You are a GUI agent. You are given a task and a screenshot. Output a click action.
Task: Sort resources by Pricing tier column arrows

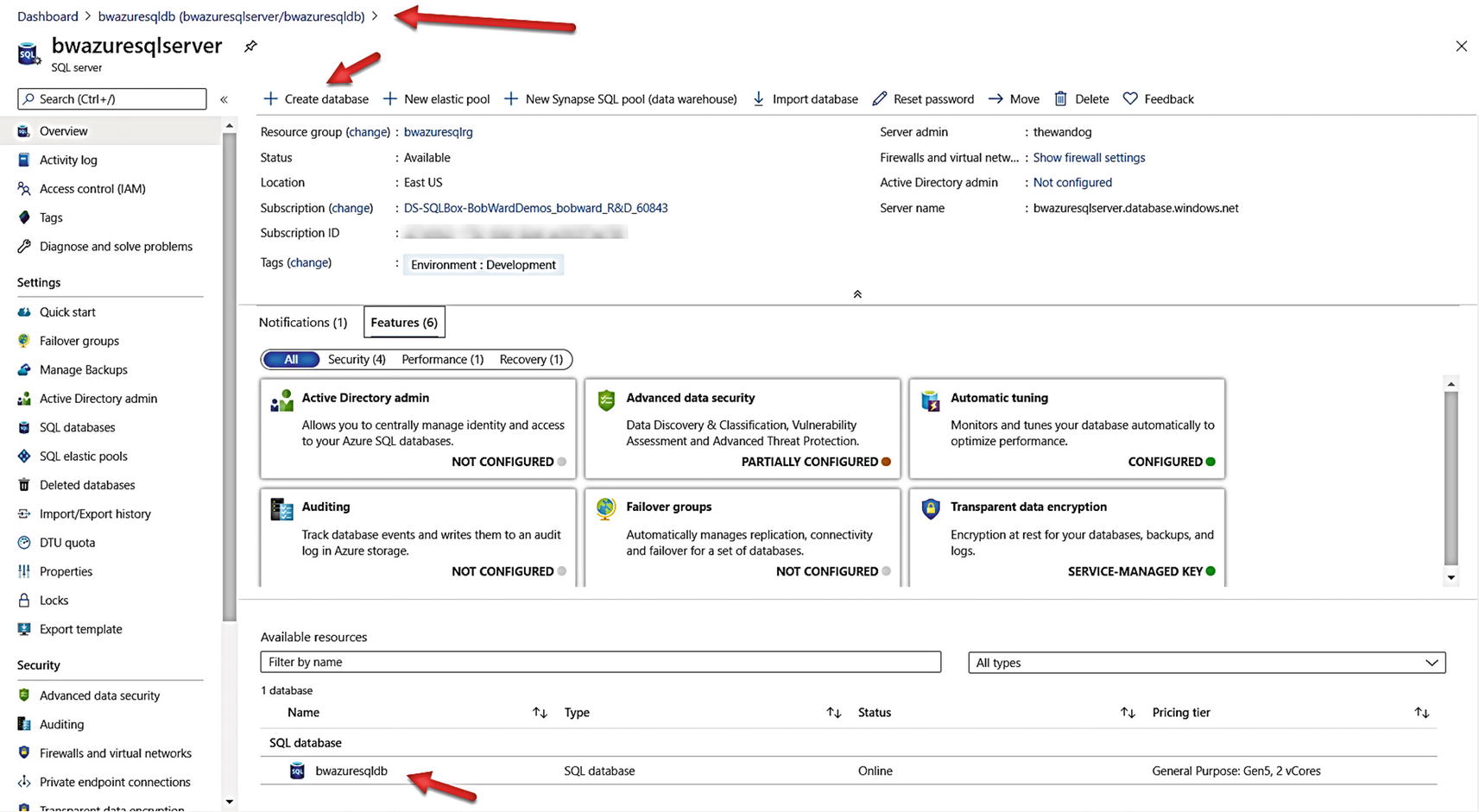tap(1421, 713)
